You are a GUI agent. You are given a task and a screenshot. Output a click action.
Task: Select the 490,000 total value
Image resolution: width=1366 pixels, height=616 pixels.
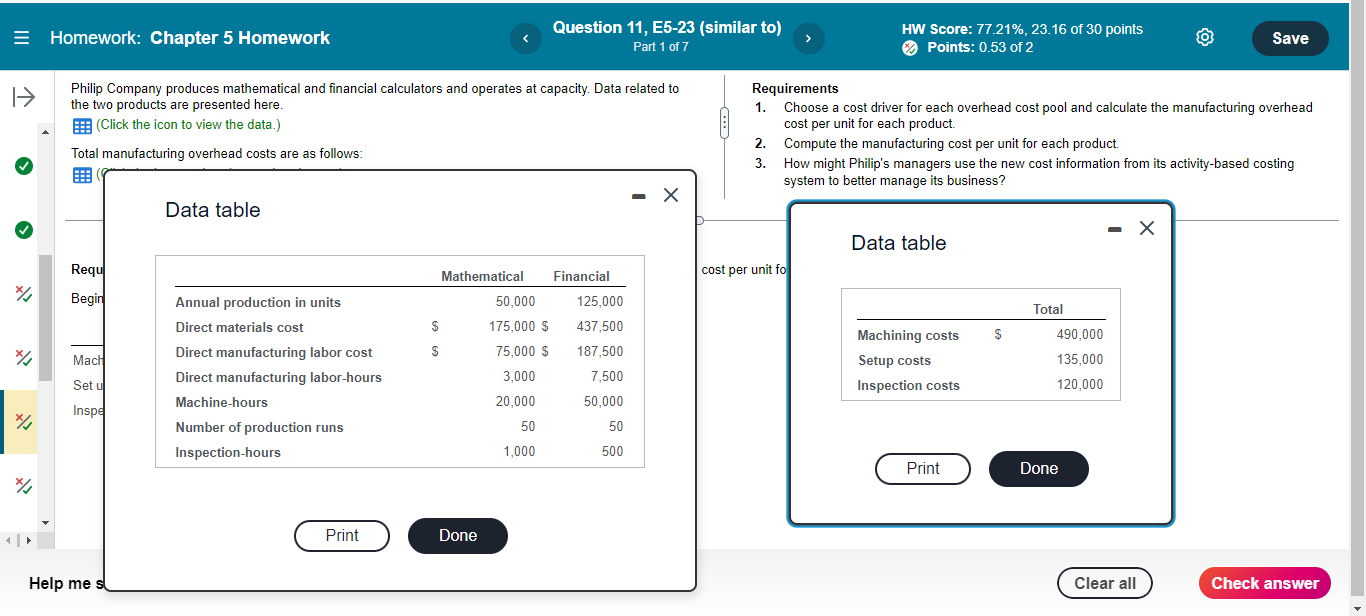click(1080, 334)
